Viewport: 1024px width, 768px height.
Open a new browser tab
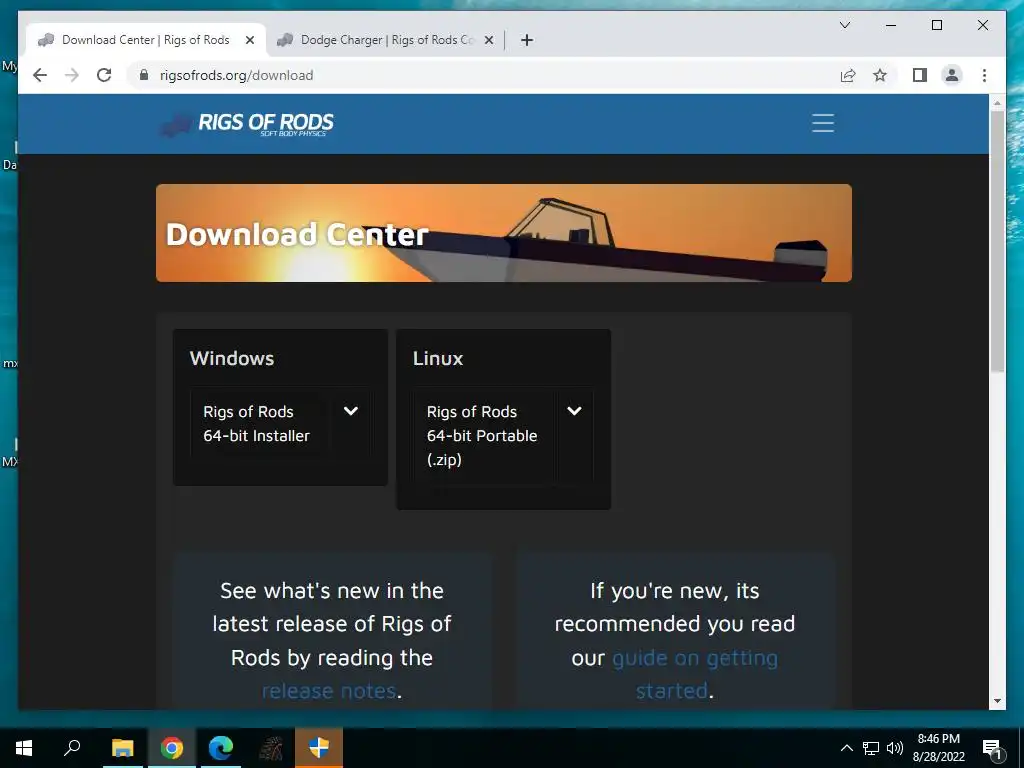click(527, 40)
